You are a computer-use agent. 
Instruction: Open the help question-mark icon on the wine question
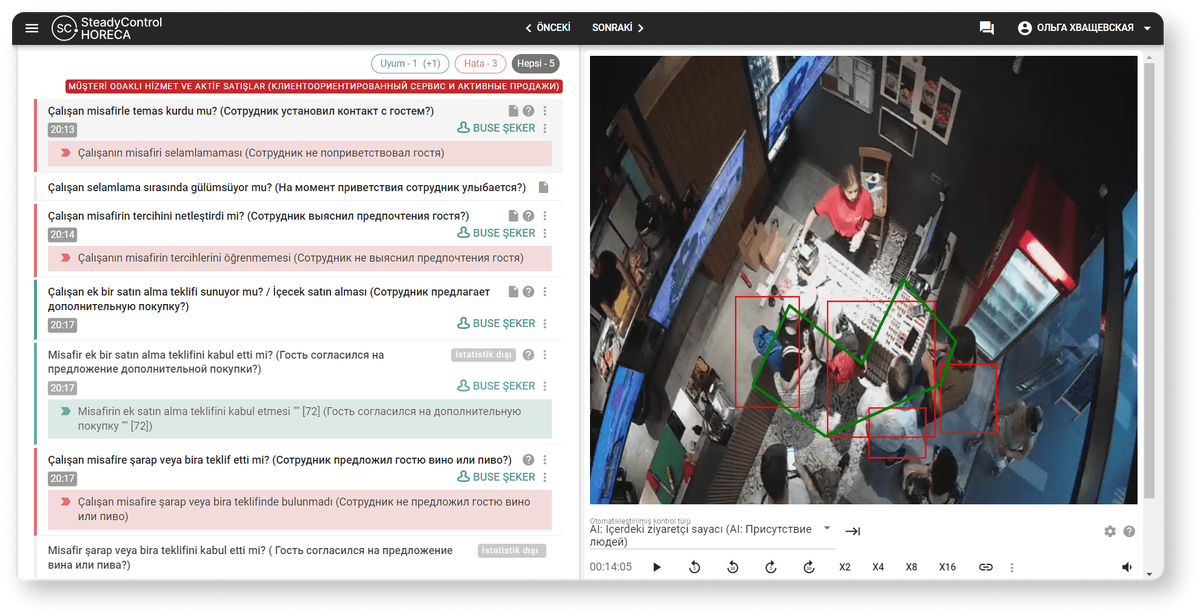pyautogui.click(x=527, y=459)
